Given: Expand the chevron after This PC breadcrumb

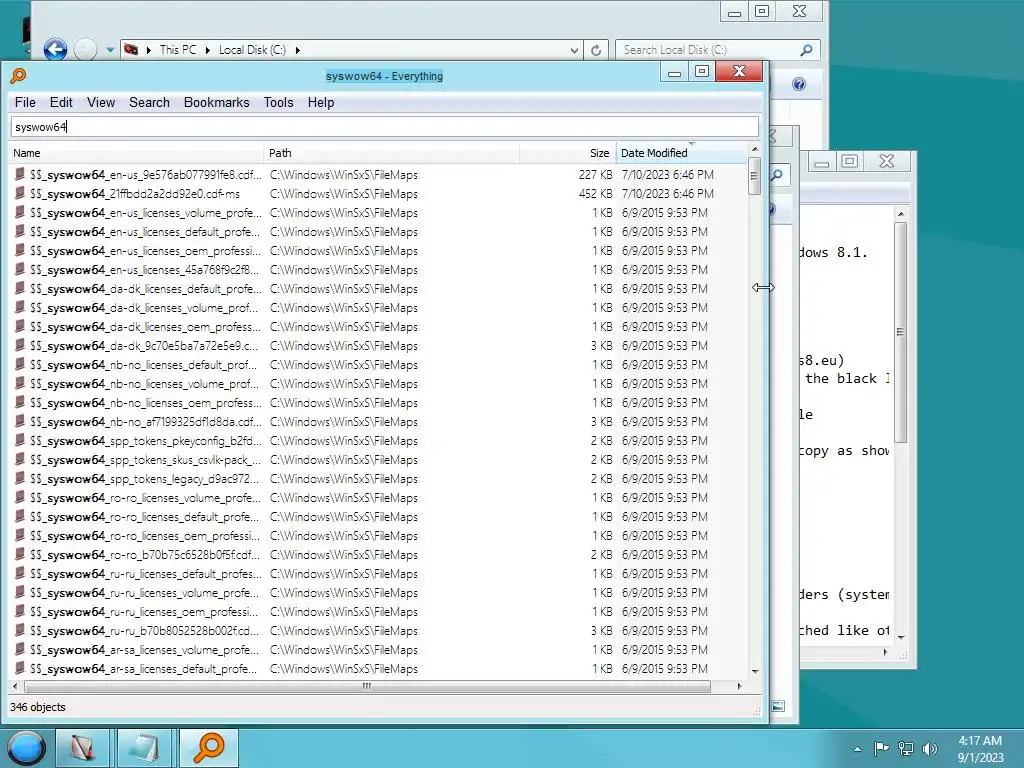Looking at the screenshot, I should click(x=208, y=50).
